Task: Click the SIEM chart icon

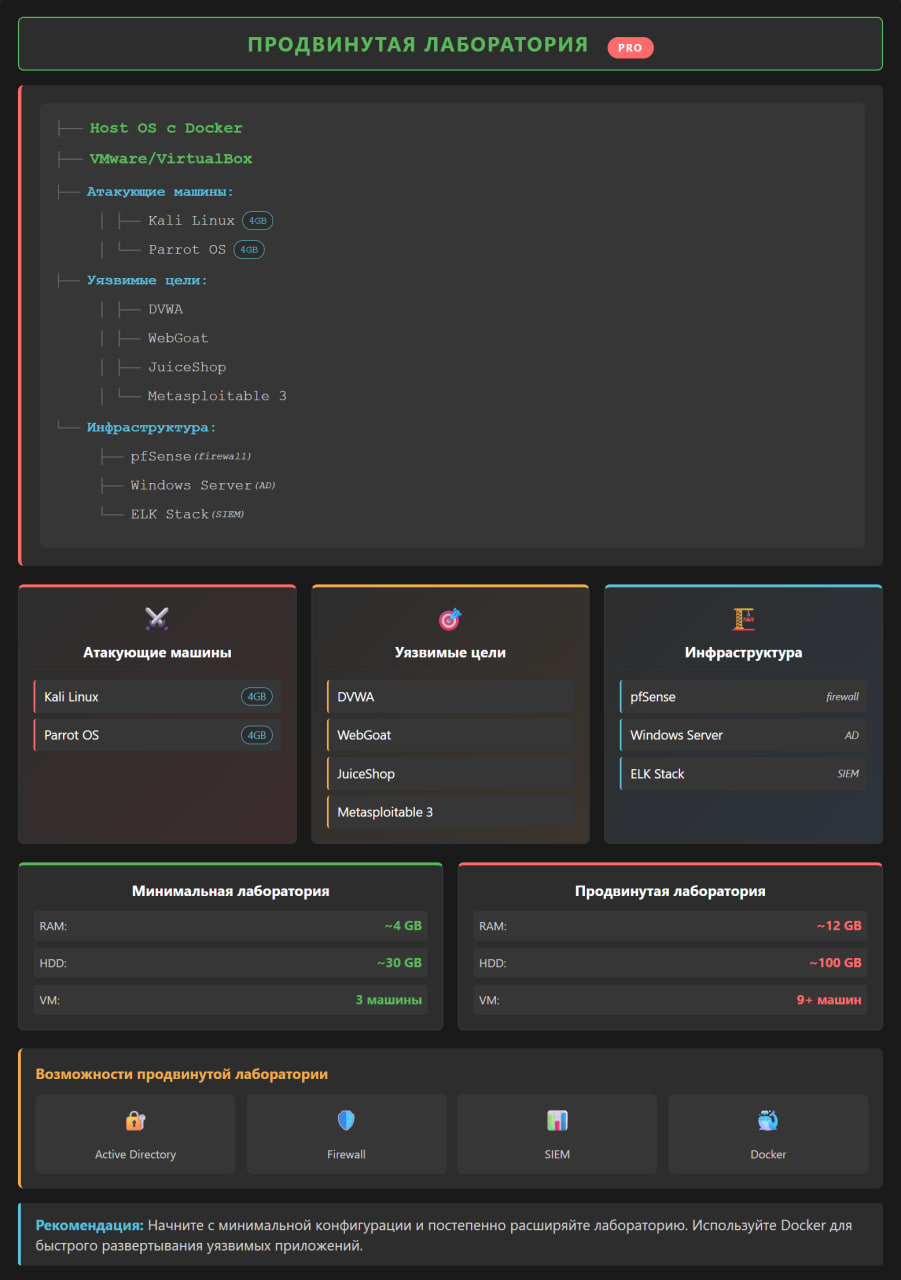Action: click(557, 1120)
